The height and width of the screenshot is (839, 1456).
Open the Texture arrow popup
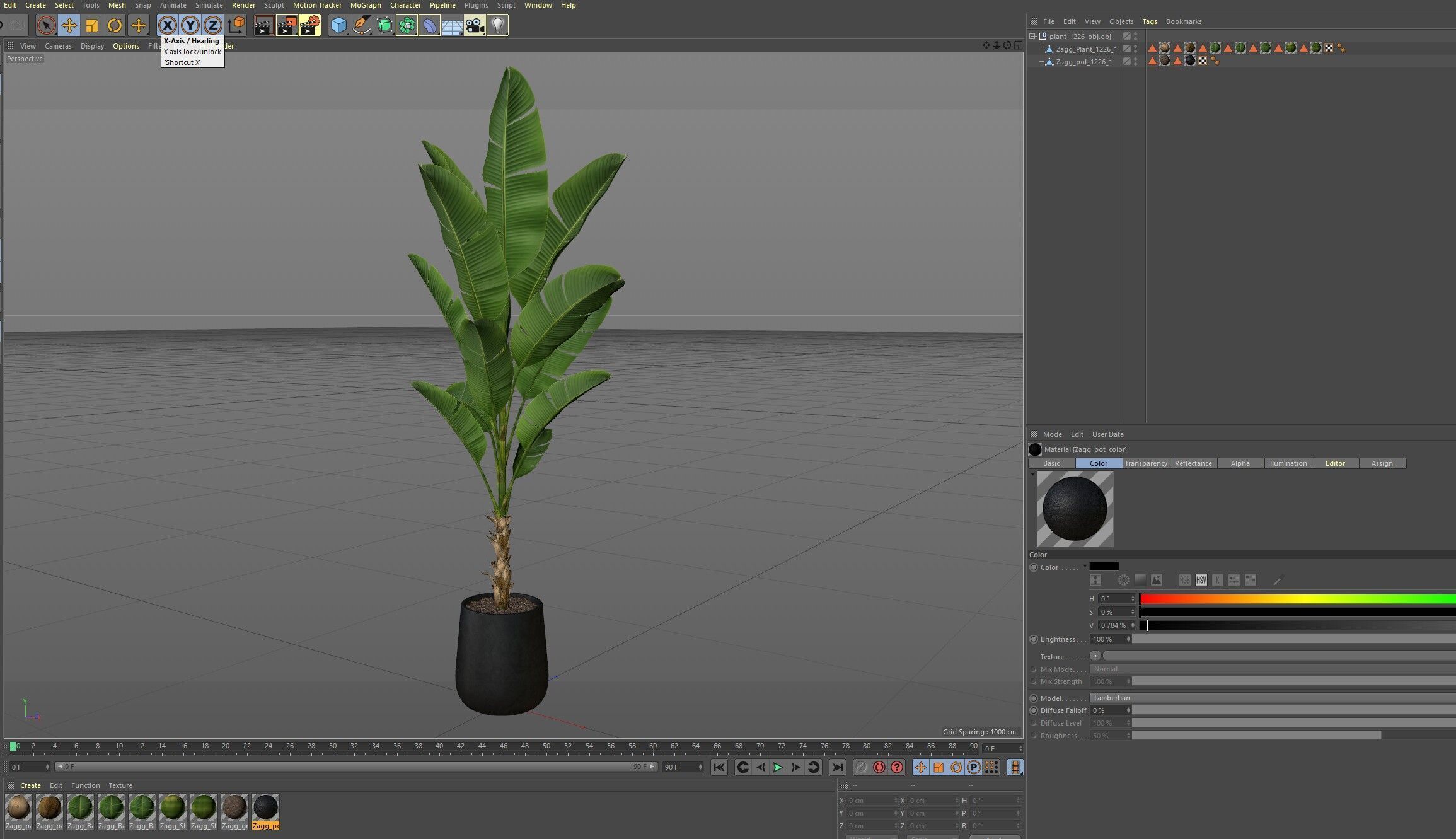[1095, 656]
